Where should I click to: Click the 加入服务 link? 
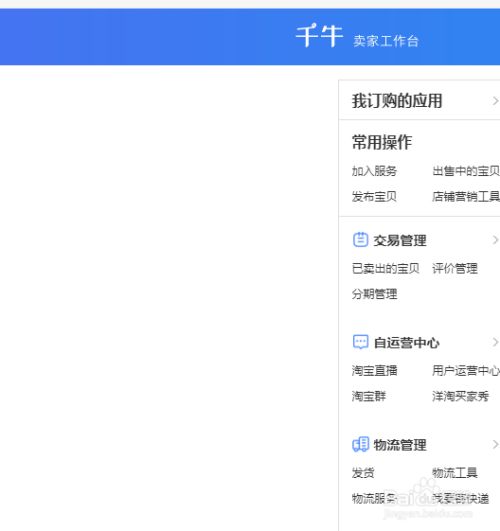click(374, 171)
